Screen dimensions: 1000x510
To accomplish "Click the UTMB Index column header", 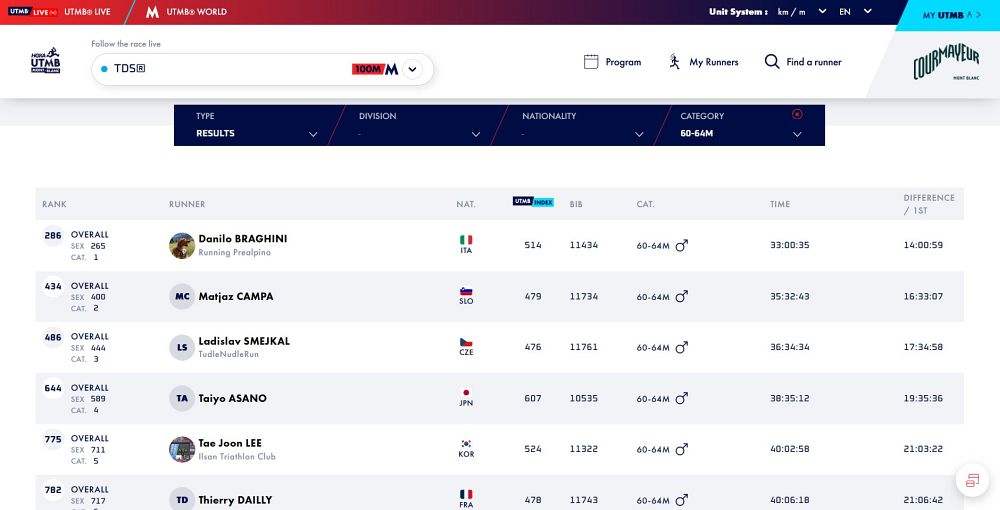I will [533, 202].
